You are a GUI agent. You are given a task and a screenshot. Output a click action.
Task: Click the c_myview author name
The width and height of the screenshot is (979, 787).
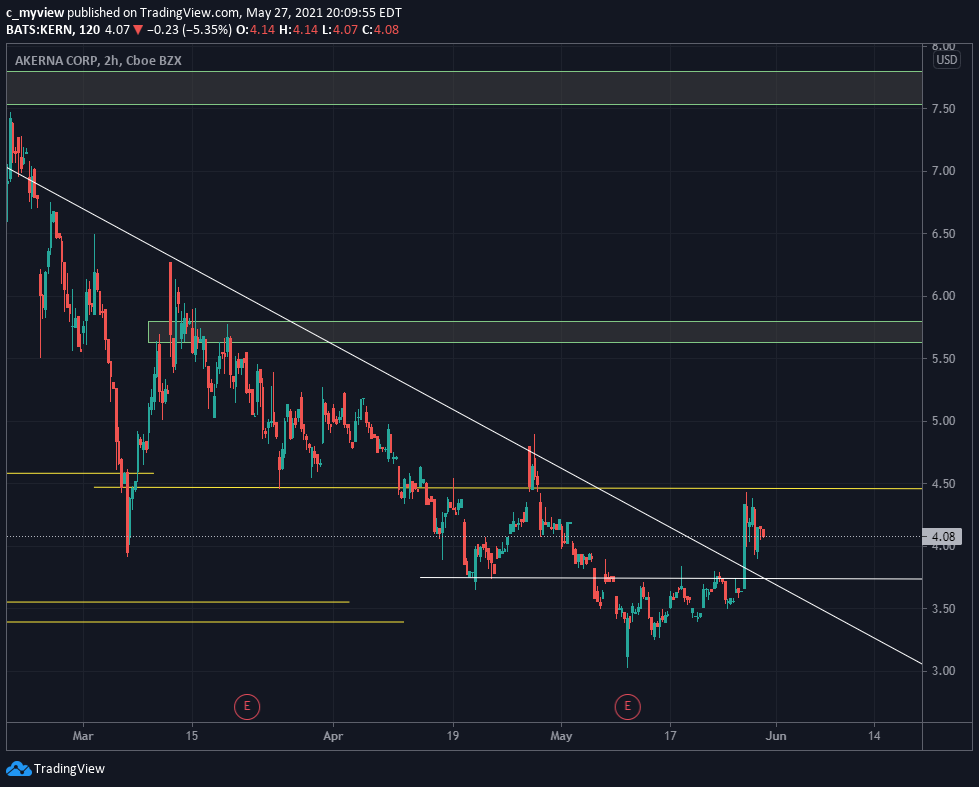tap(35, 12)
